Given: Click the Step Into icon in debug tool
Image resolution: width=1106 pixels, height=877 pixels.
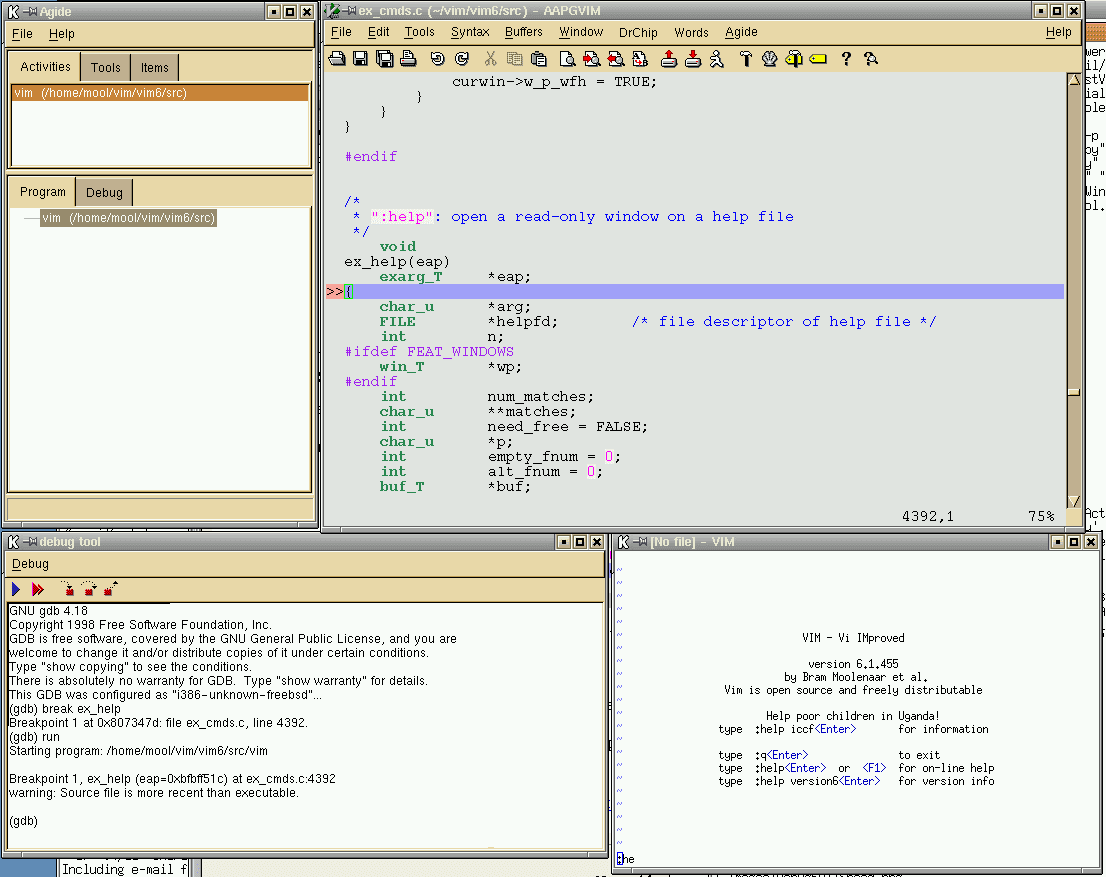Looking at the screenshot, I should tap(68, 588).
